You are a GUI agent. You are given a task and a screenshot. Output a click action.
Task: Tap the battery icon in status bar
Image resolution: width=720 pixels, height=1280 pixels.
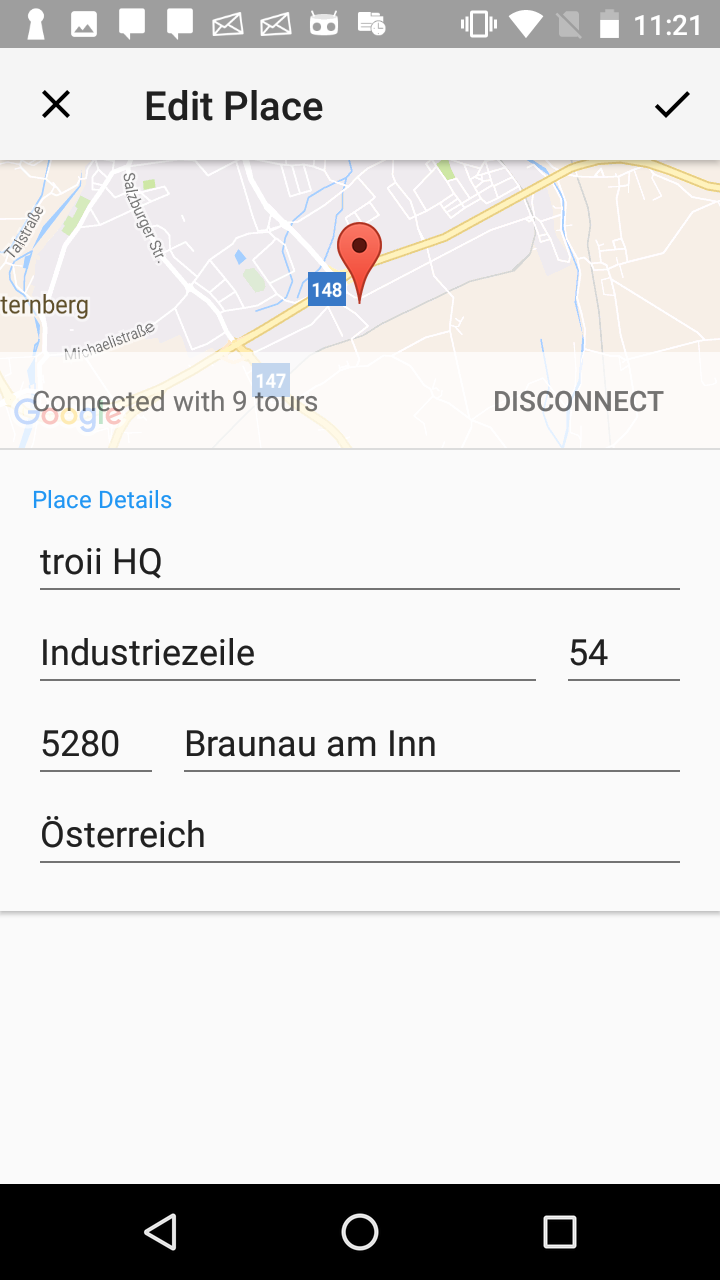coord(609,24)
